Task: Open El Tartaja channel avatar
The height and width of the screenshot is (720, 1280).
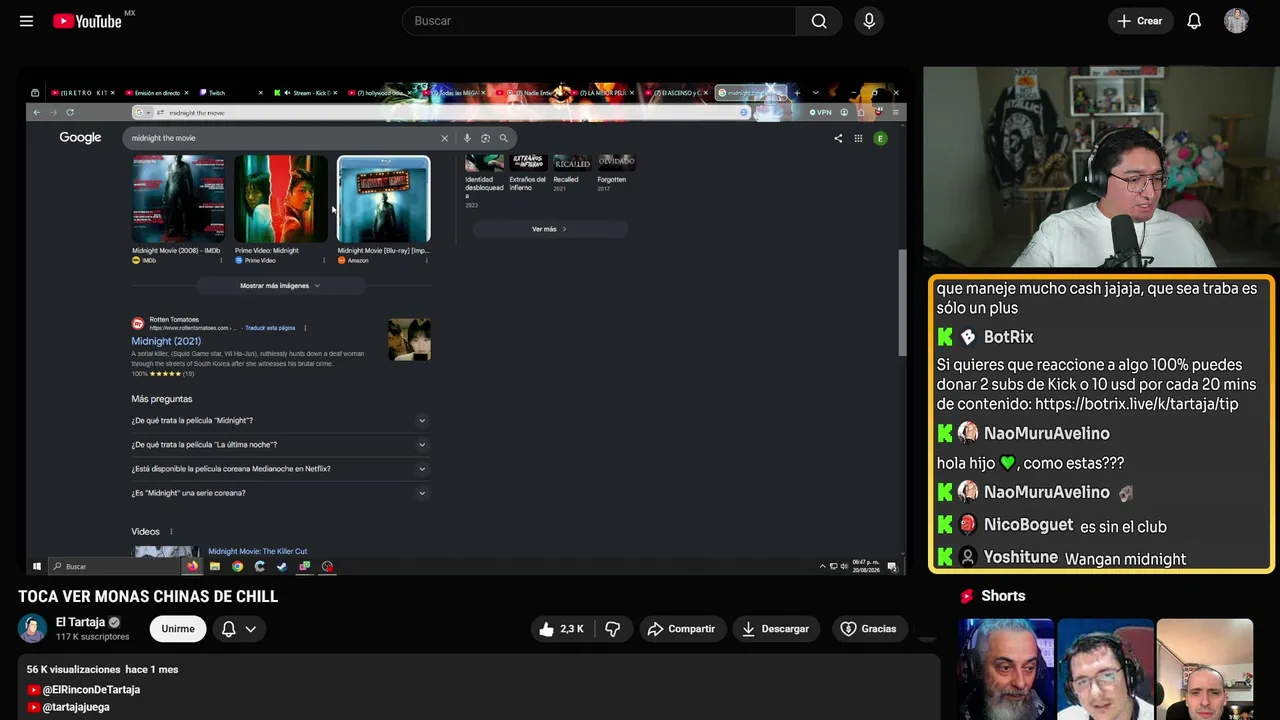Action: click(x=33, y=629)
